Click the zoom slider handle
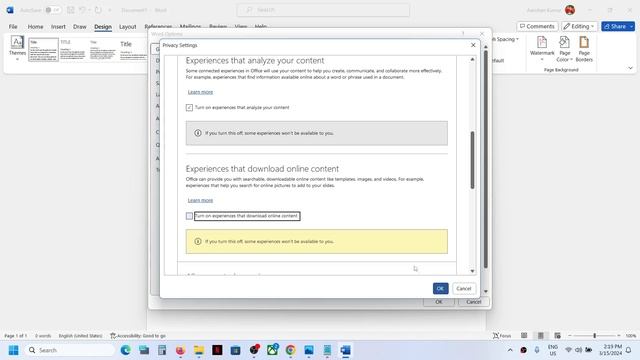 coord(594,336)
